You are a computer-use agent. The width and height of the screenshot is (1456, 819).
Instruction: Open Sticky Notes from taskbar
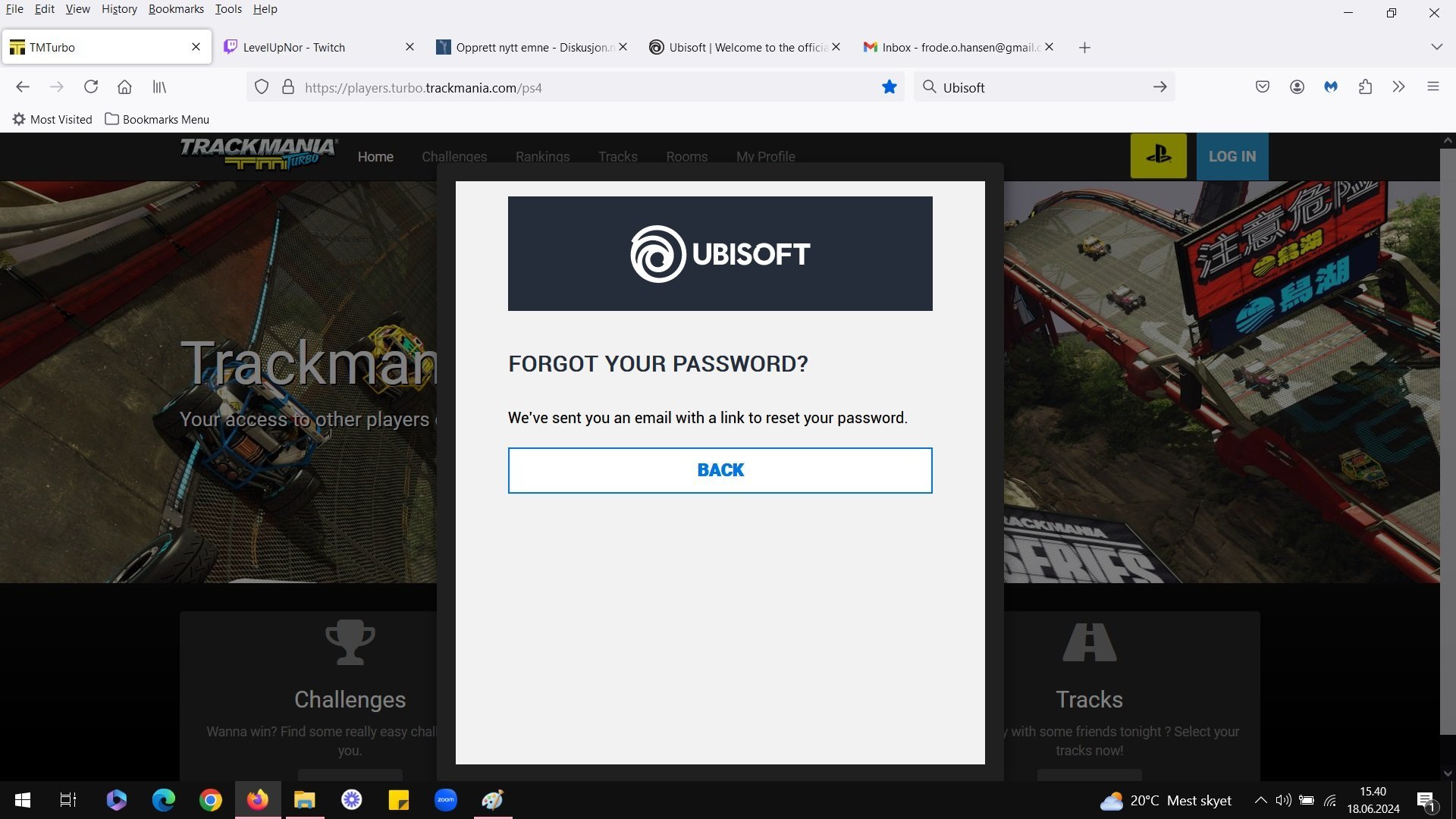399,800
